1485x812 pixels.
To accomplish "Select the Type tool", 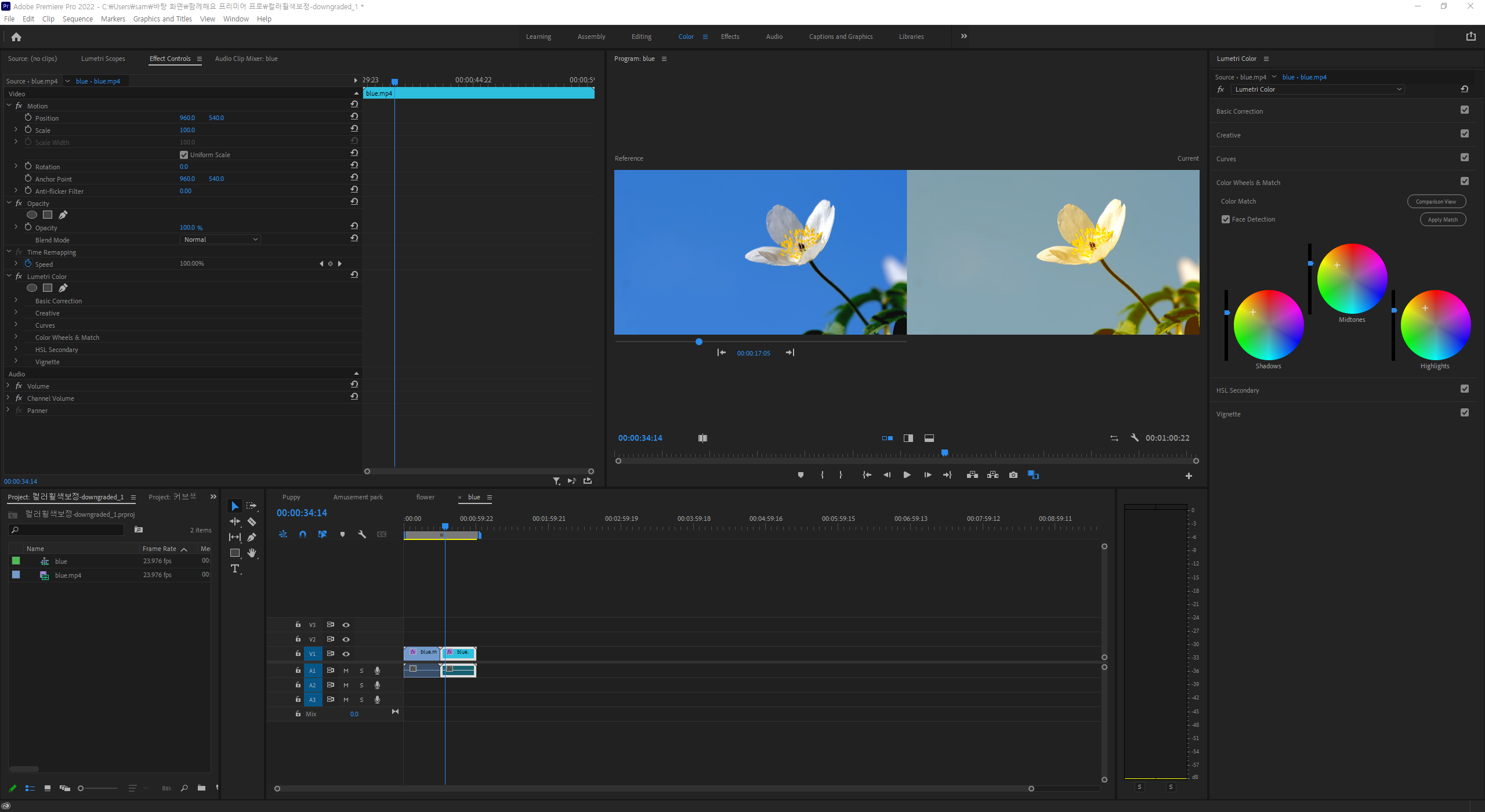I will pos(235,568).
